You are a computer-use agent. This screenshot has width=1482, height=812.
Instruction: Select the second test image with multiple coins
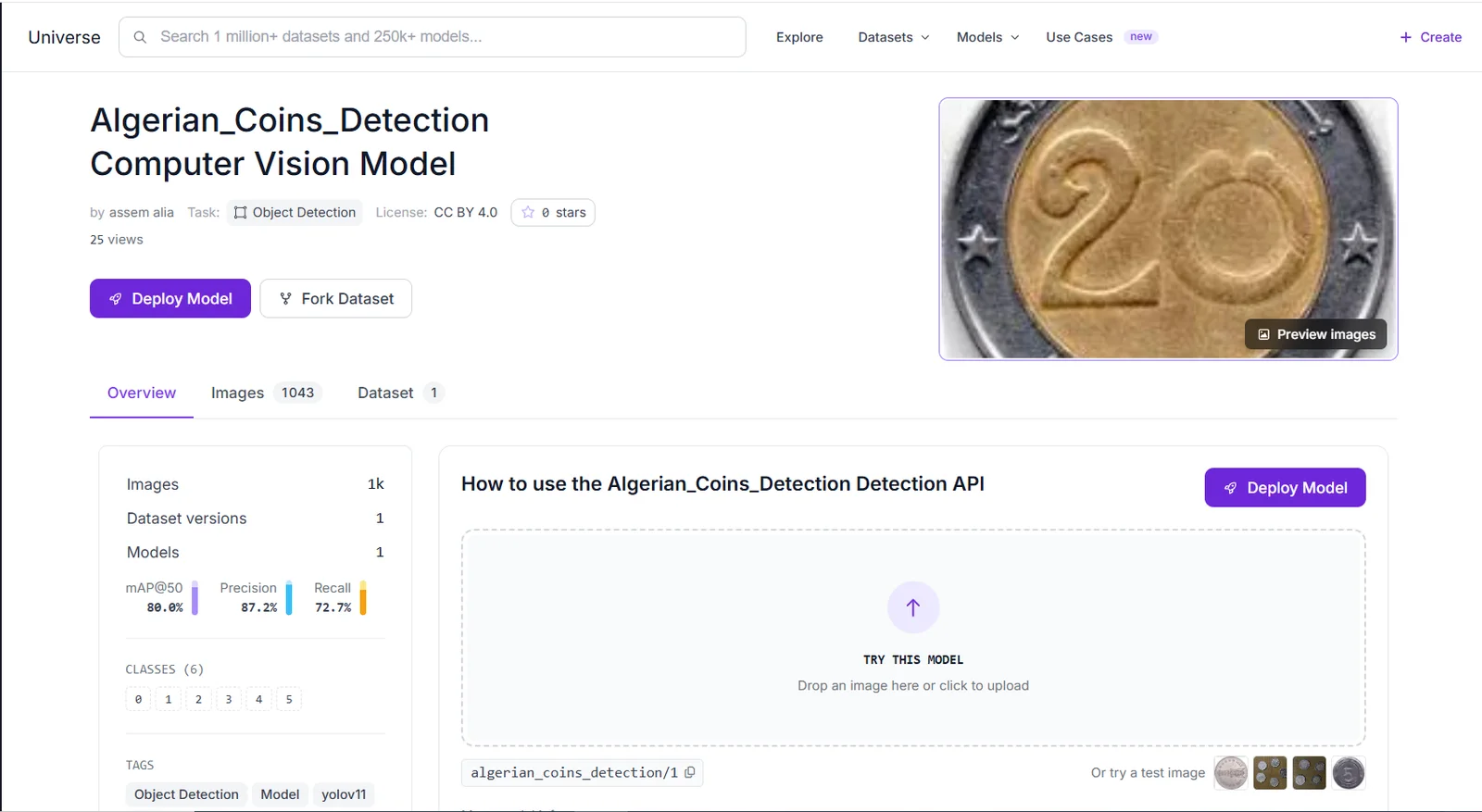(x=1270, y=773)
